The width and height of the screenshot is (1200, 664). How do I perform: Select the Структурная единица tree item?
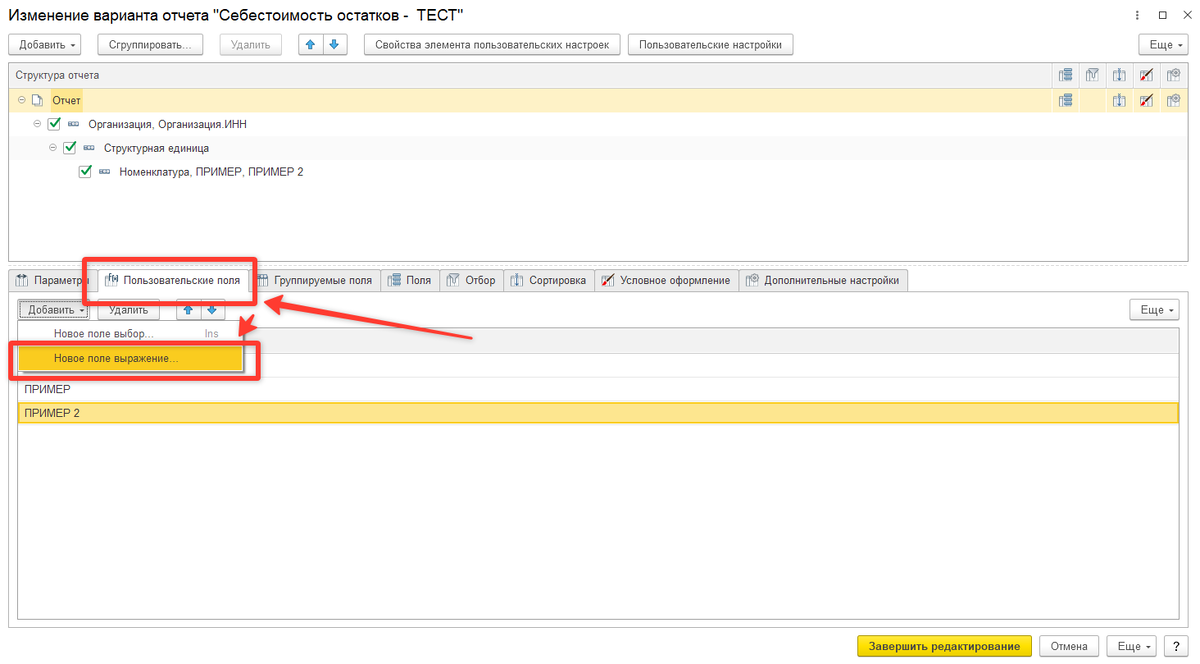pos(156,148)
